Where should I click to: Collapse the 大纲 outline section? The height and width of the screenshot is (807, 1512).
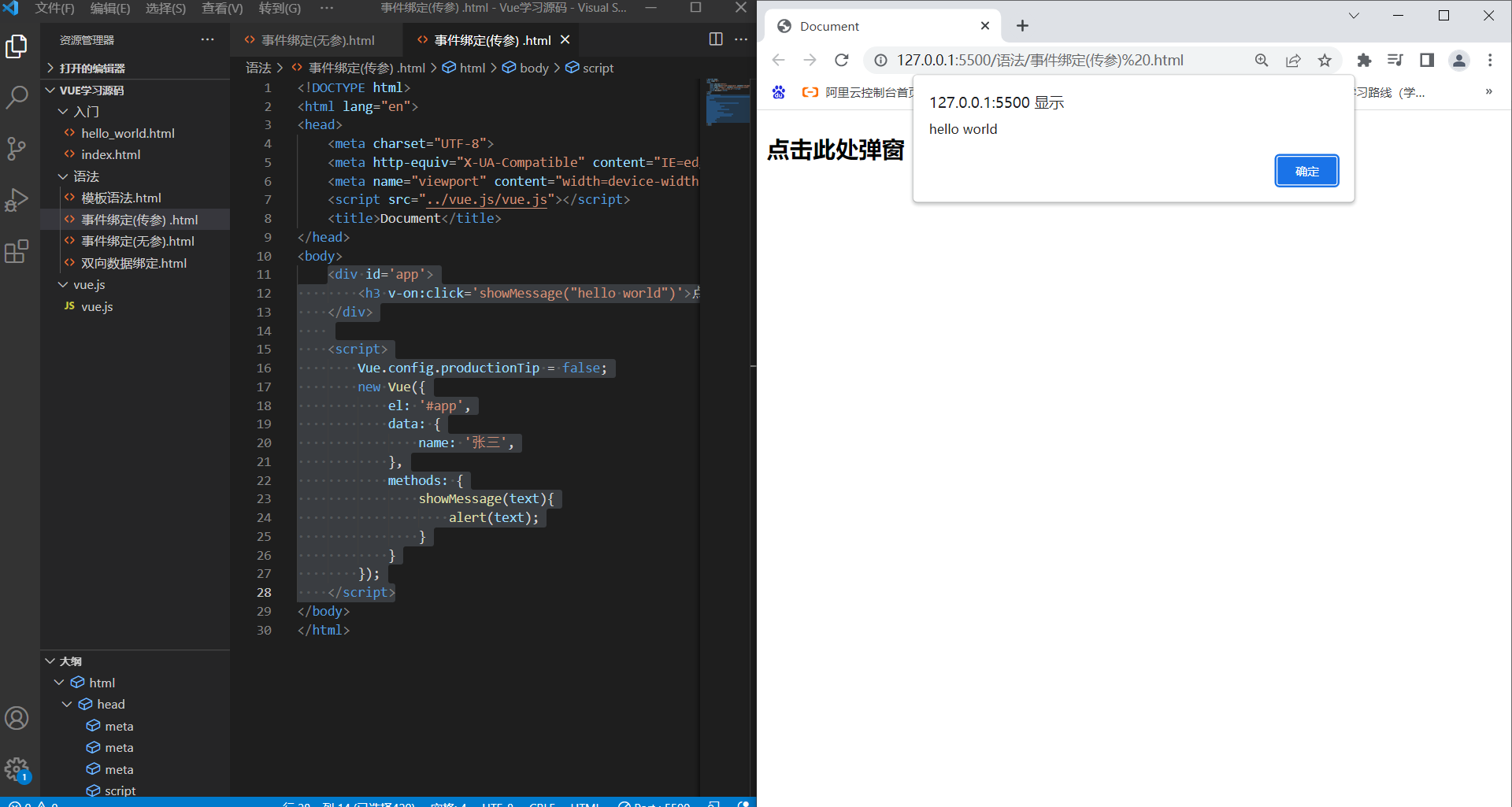click(135, 661)
